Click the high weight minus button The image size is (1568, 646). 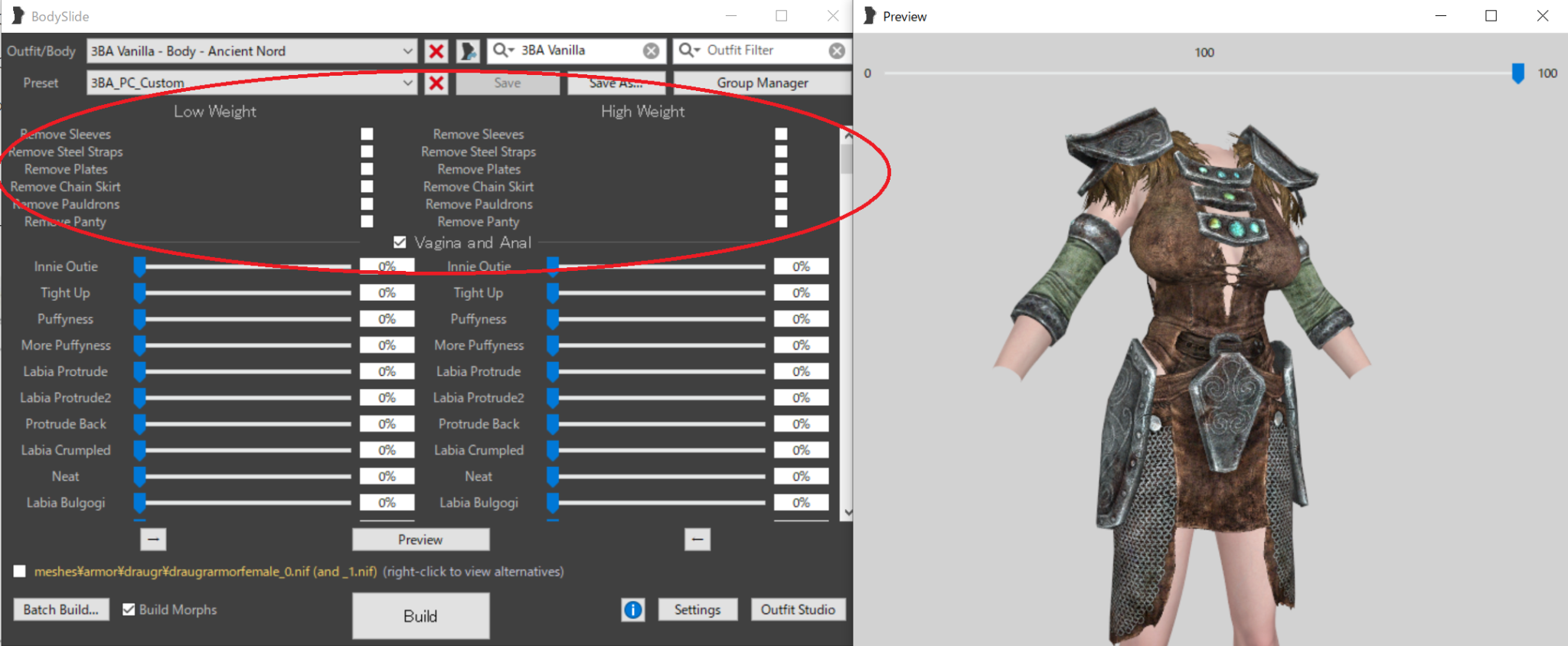click(x=697, y=540)
